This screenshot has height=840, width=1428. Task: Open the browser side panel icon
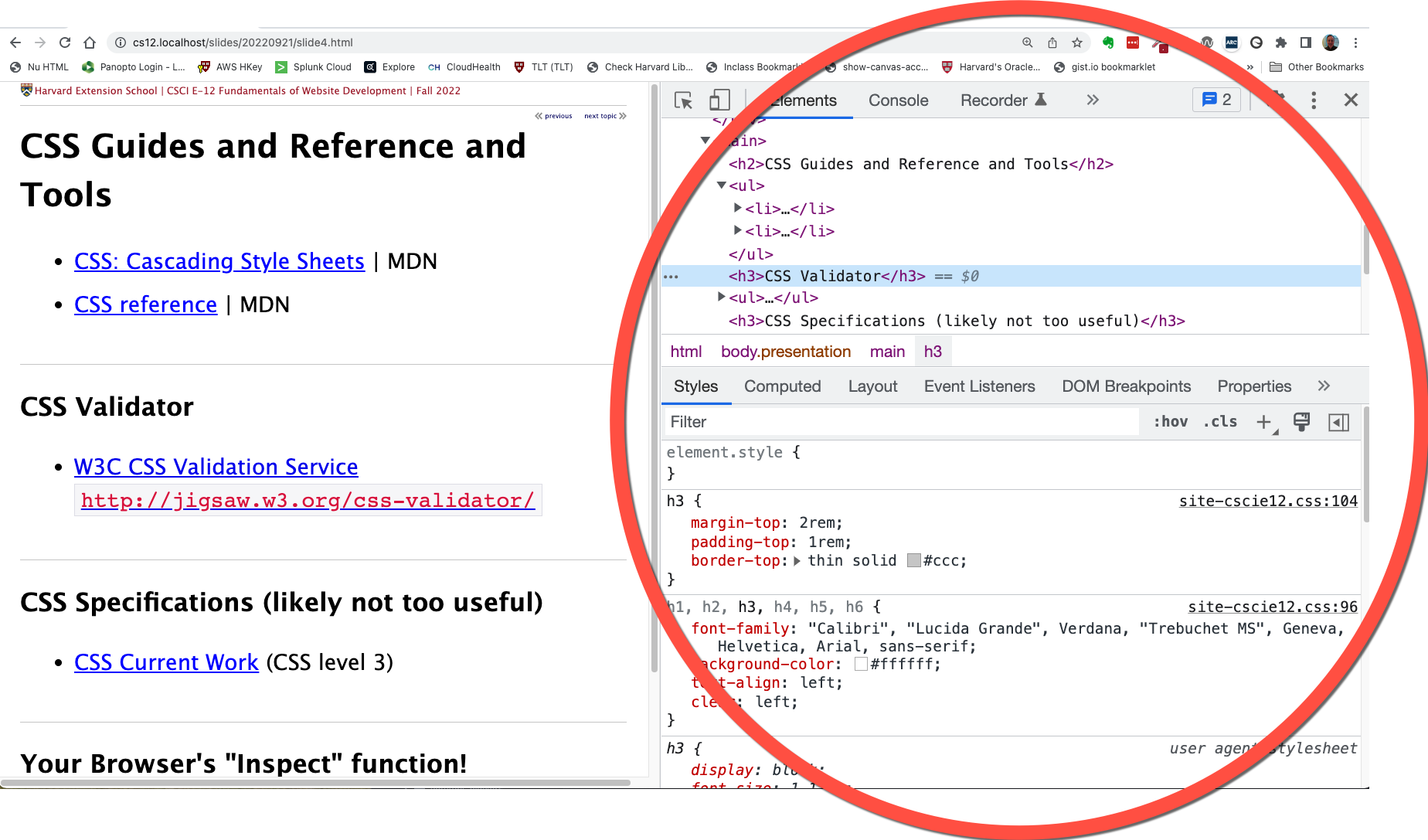1306,43
